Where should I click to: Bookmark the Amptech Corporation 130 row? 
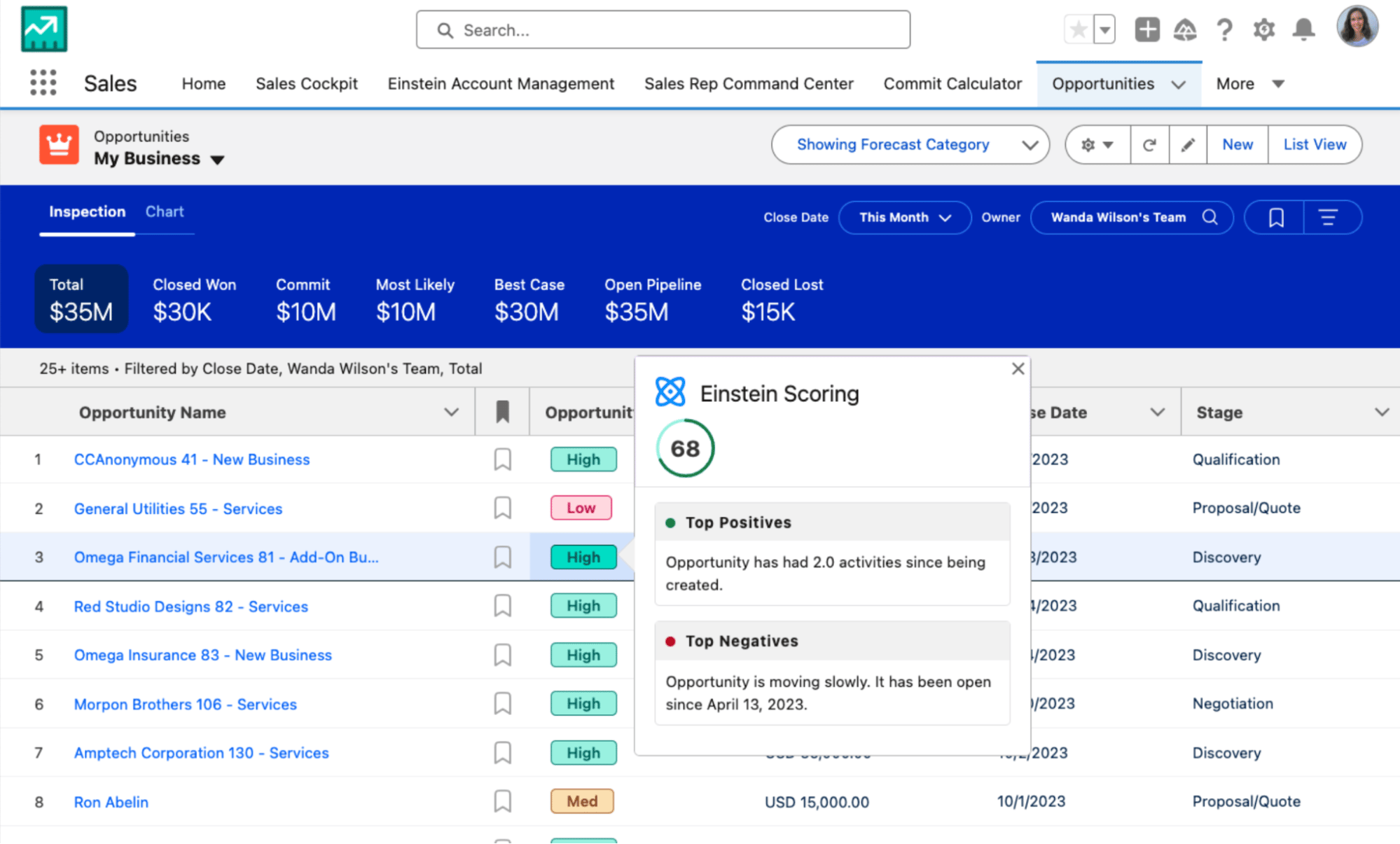(x=502, y=753)
